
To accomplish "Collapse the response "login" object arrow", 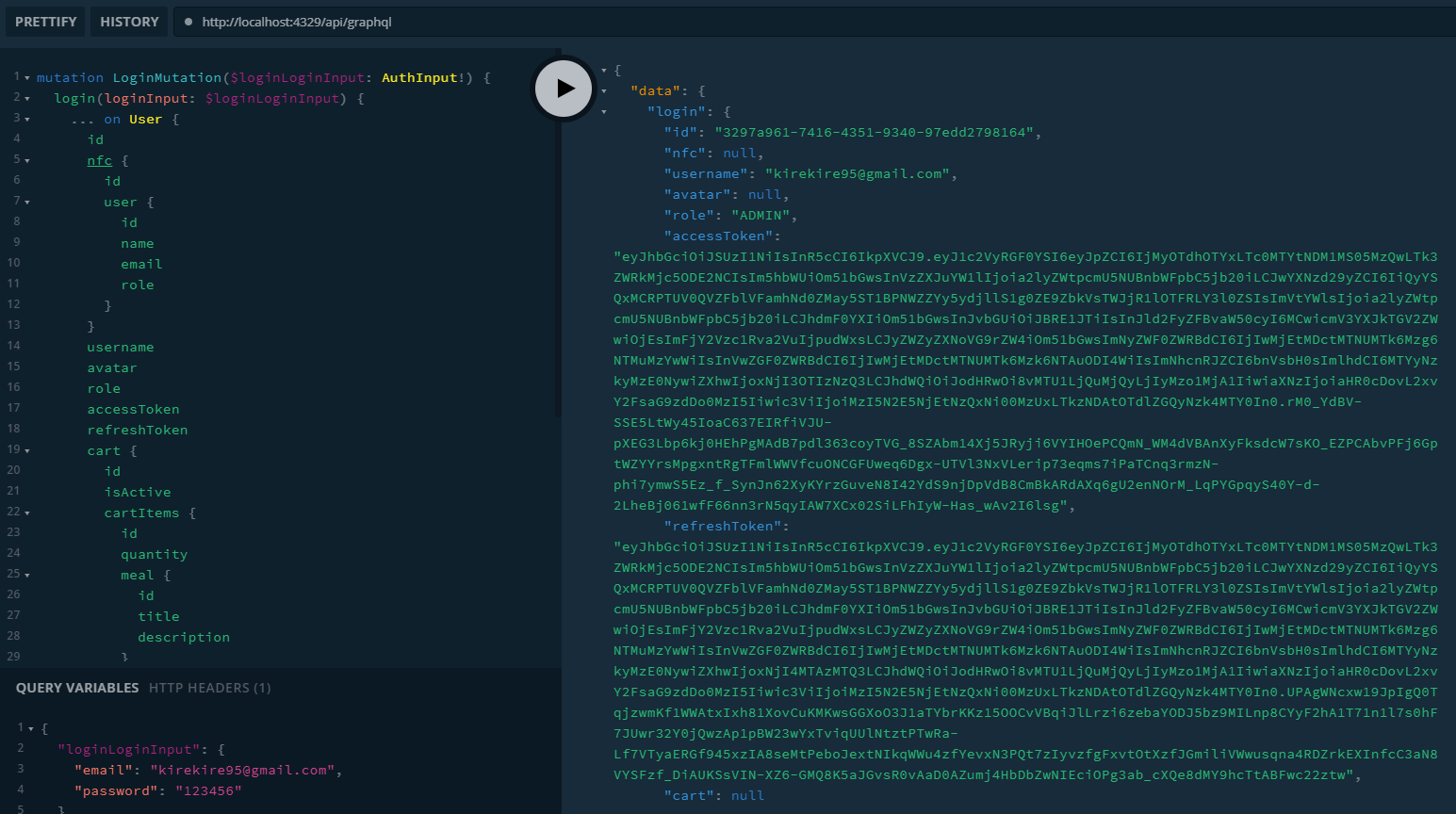I will tap(604, 112).
